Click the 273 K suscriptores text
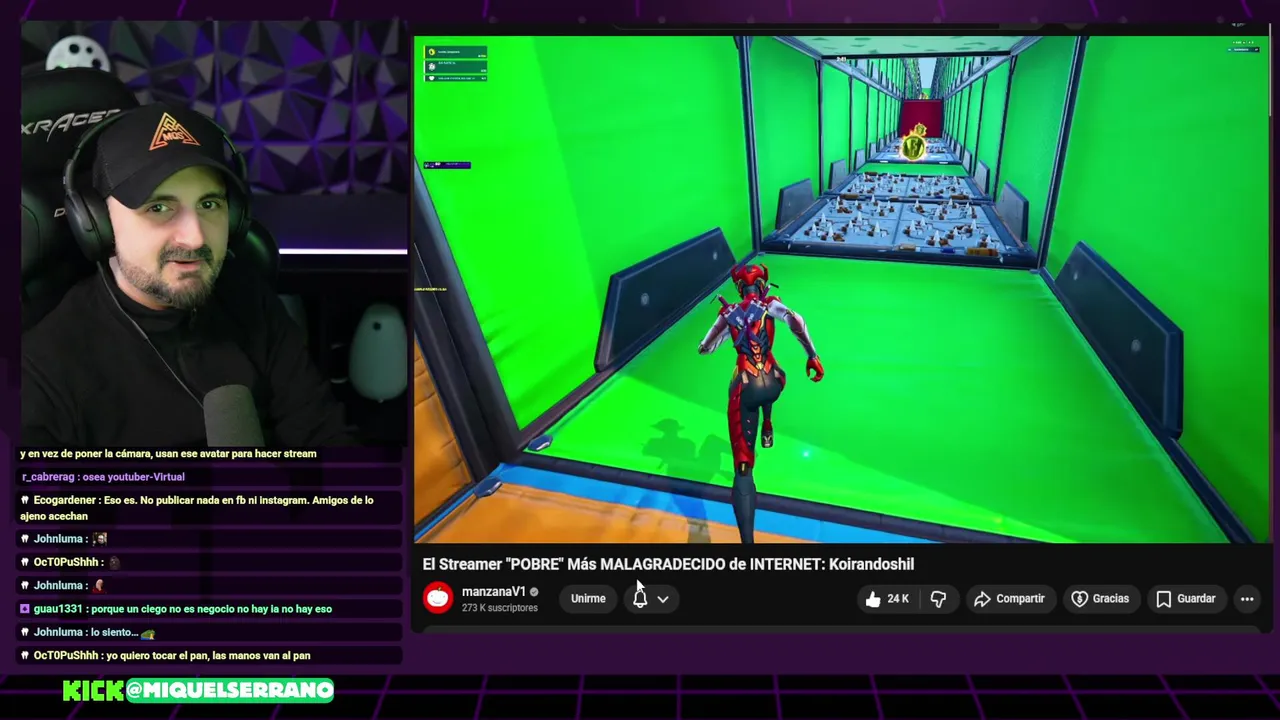Image resolution: width=1280 pixels, height=720 pixels. point(499,608)
